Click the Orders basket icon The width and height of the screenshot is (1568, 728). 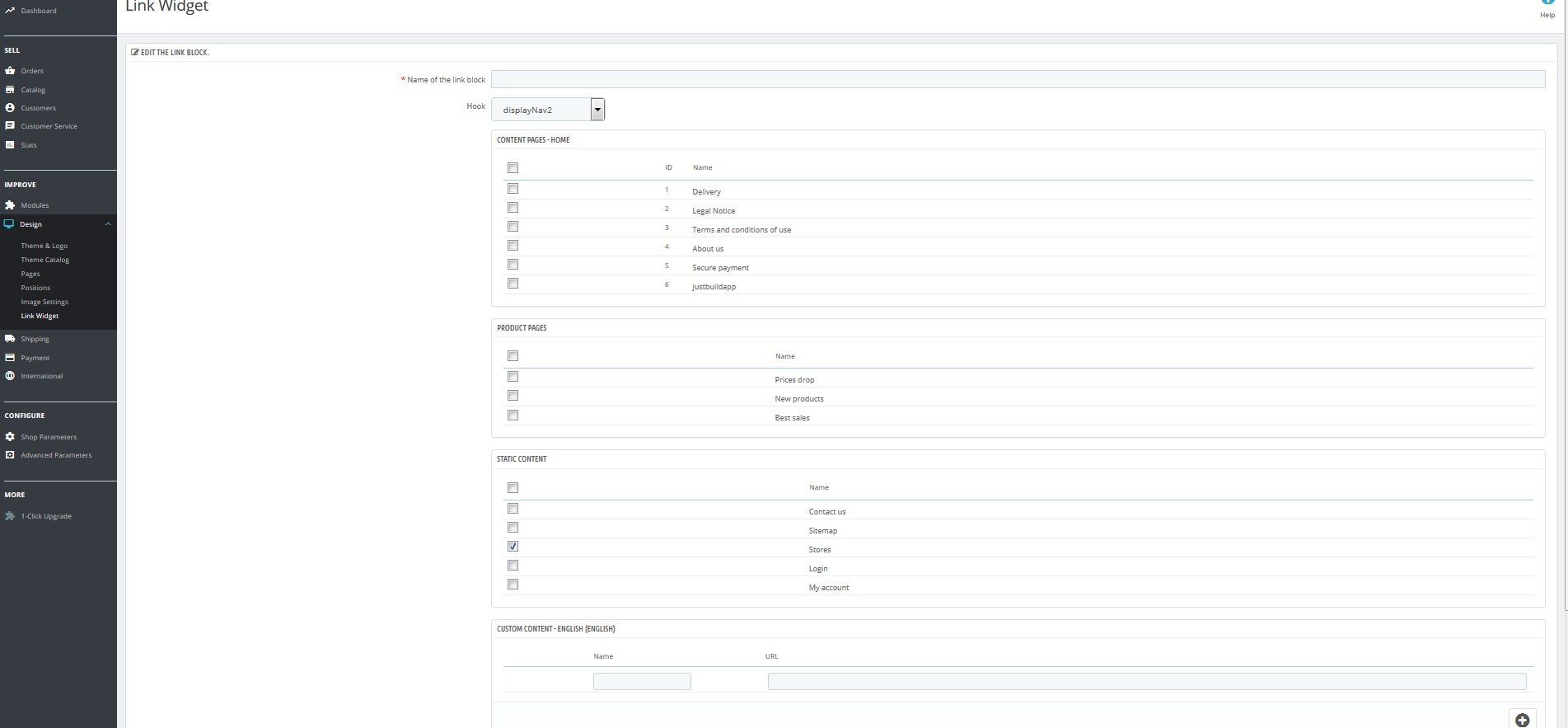point(10,71)
